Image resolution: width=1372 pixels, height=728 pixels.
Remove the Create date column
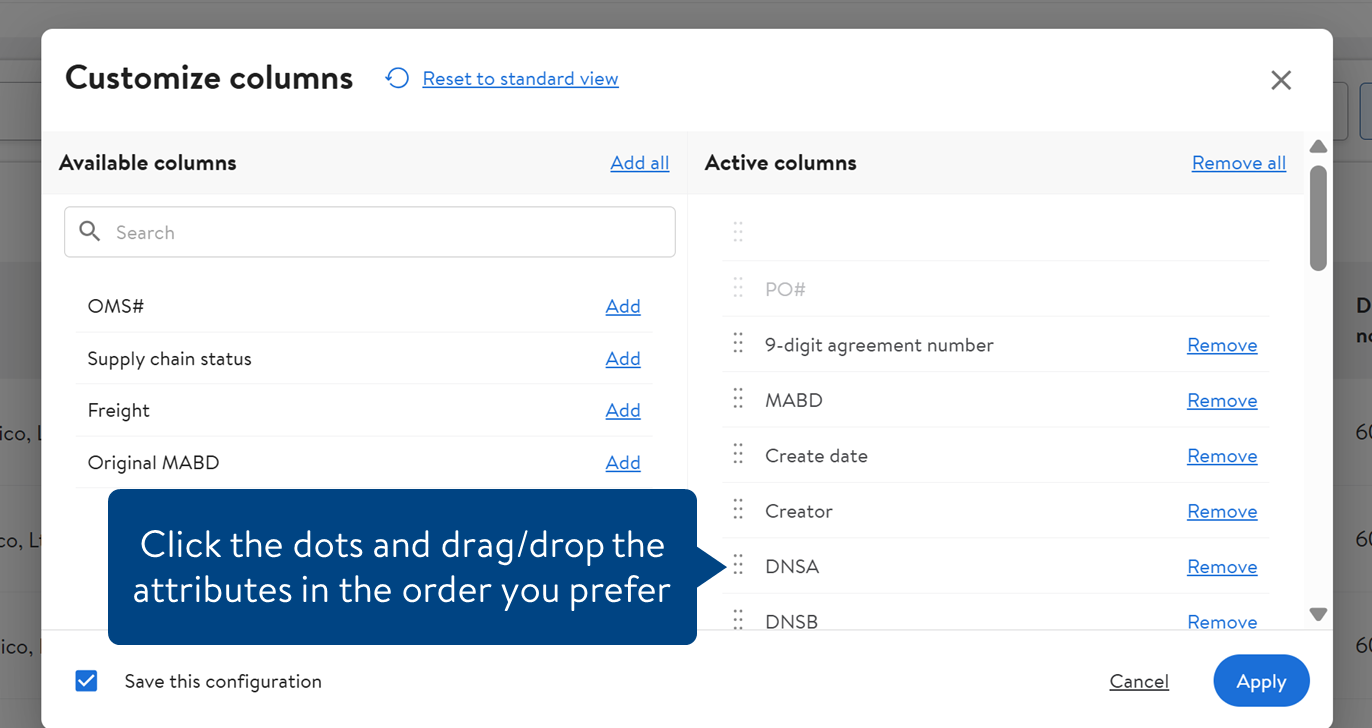click(x=1222, y=456)
